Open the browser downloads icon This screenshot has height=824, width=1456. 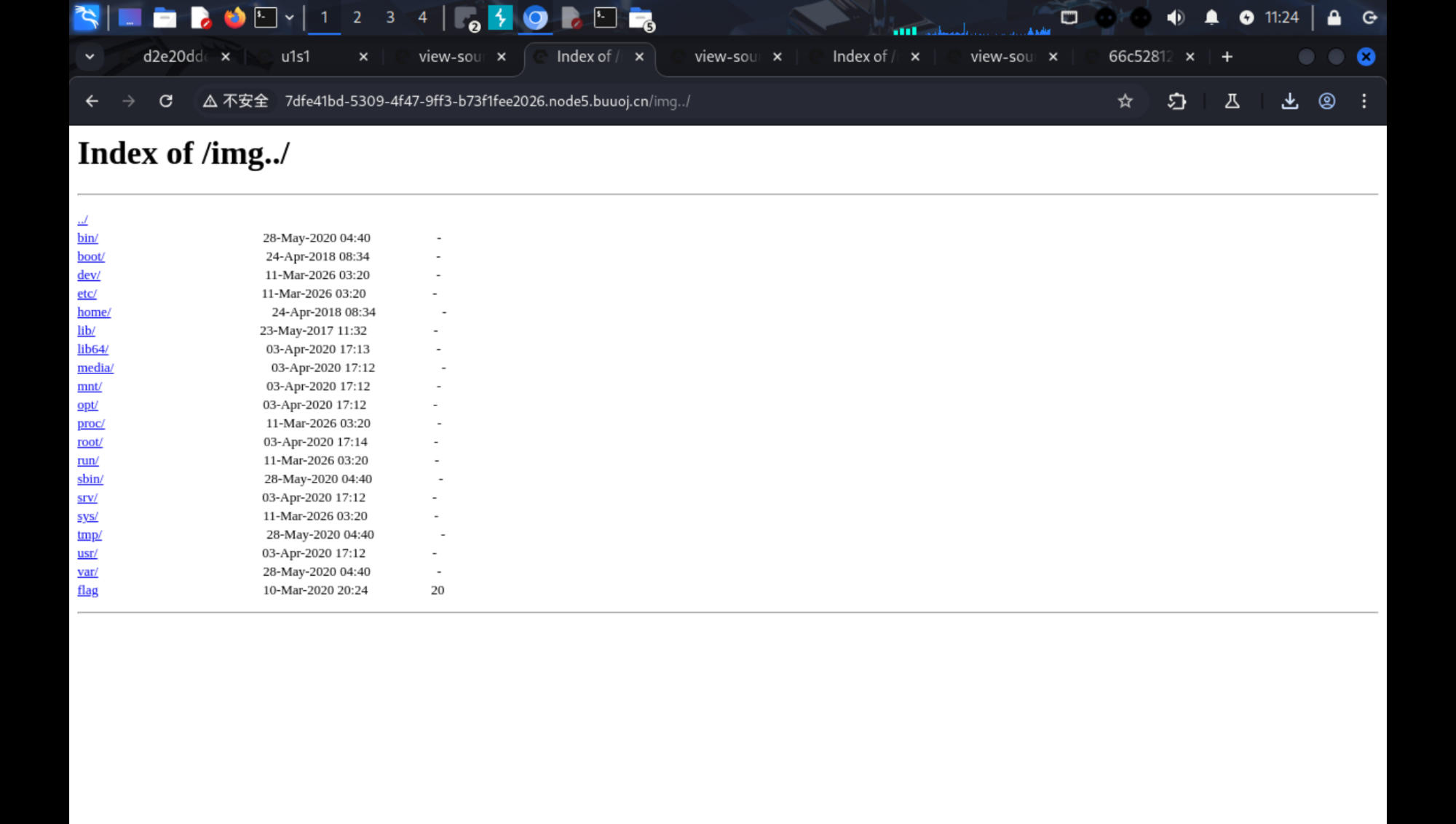[x=1289, y=101]
